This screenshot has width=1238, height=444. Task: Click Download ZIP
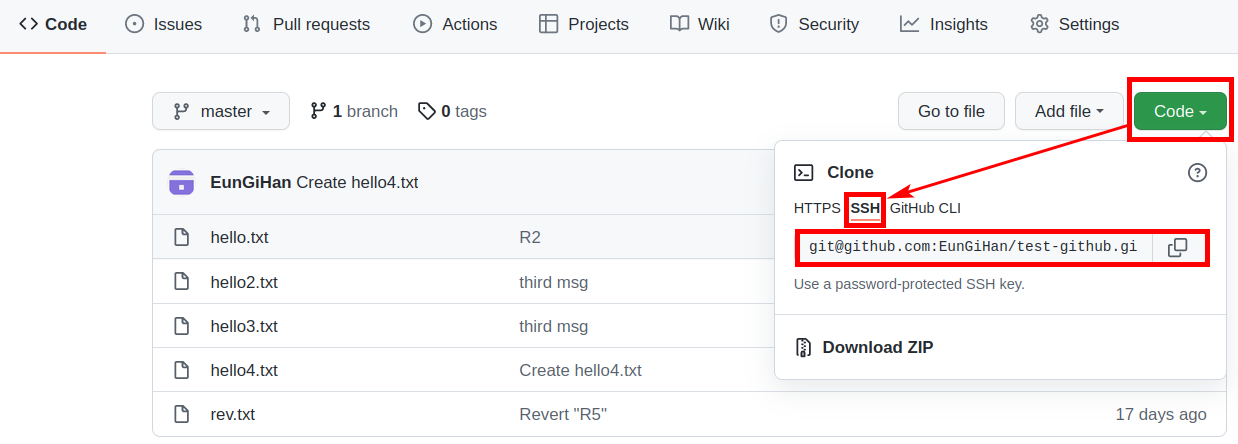877,348
